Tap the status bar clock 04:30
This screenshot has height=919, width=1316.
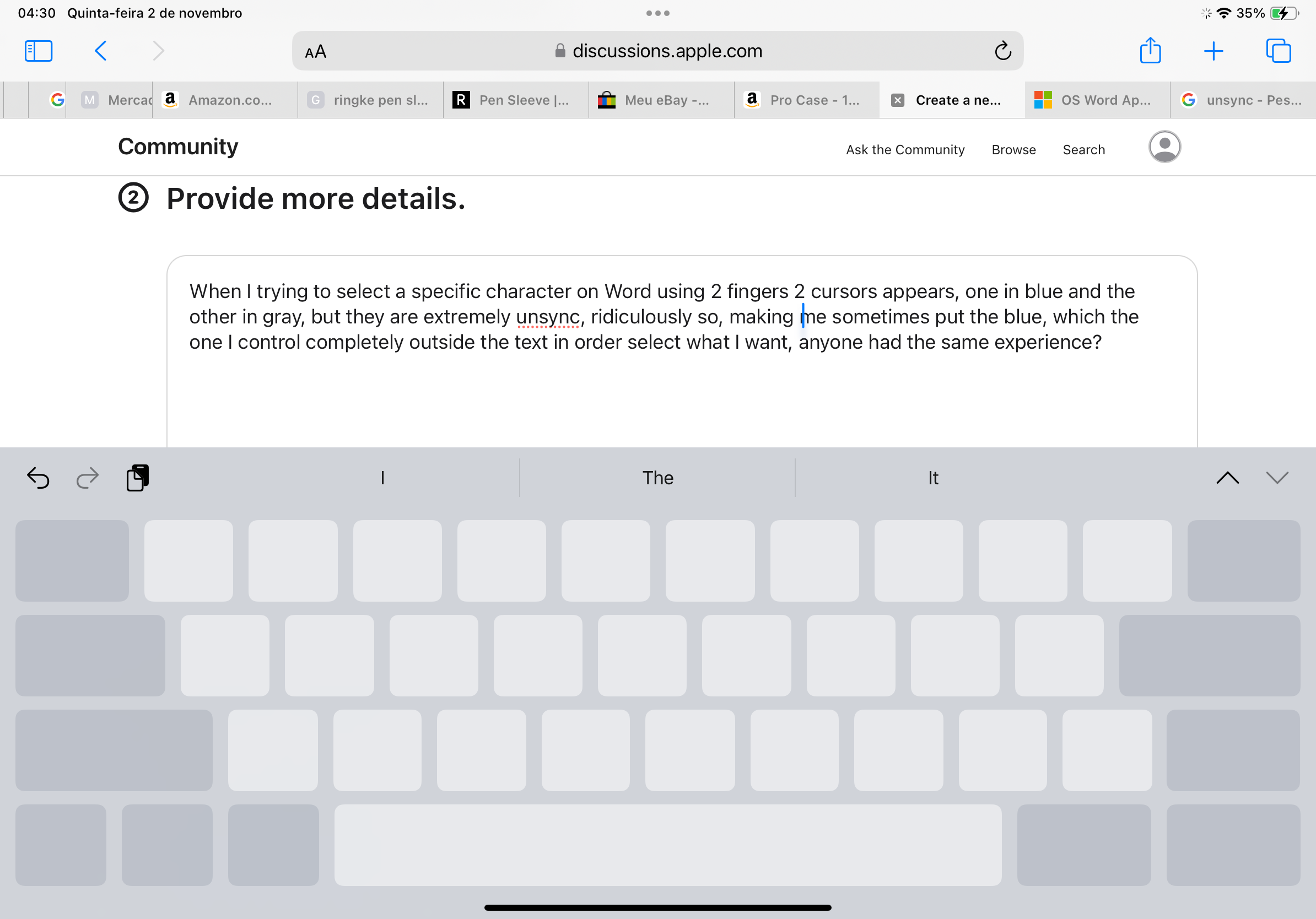tap(37, 13)
